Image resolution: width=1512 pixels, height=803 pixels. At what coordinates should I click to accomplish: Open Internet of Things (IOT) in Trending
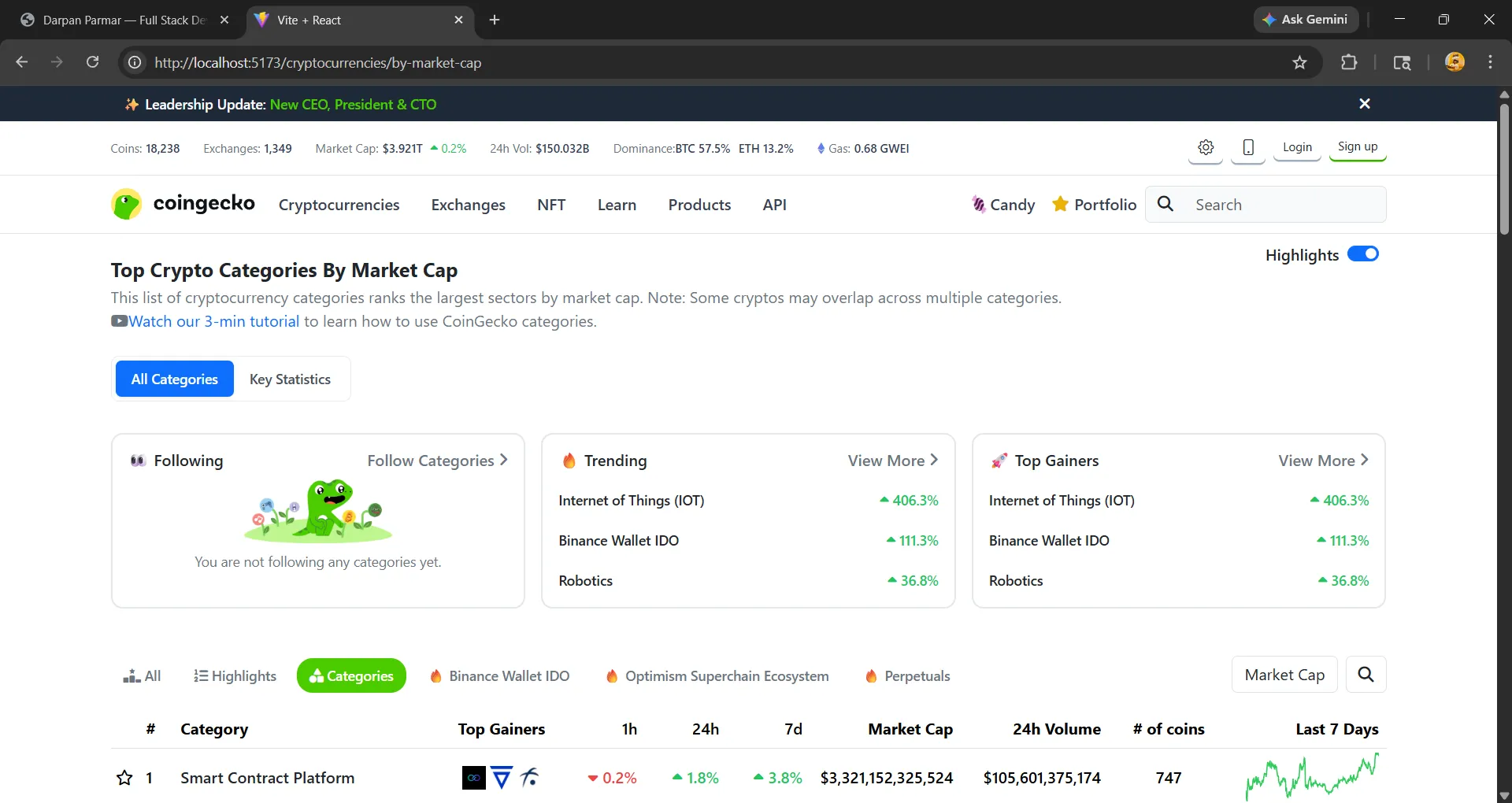tap(632, 500)
